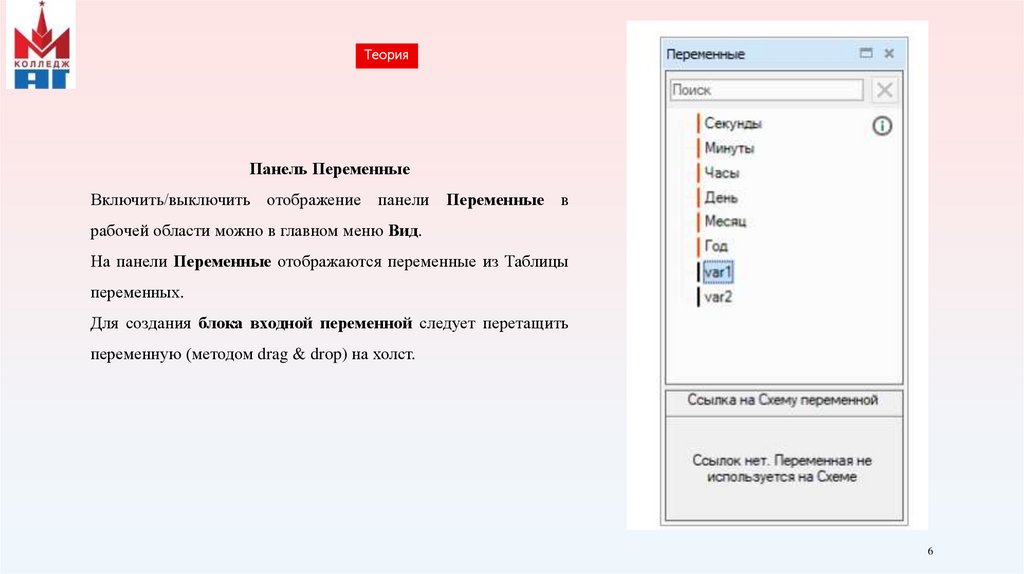Click the Поиск search field
Screen dimensions: 1024x574
pos(766,90)
